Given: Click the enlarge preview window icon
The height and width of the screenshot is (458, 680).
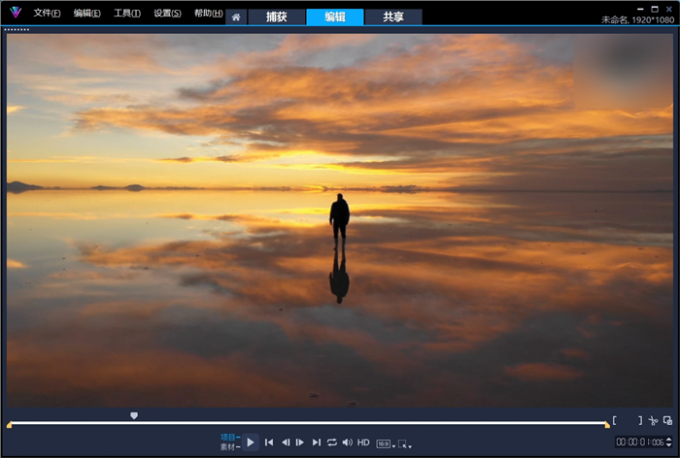Looking at the screenshot, I should [x=667, y=421].
